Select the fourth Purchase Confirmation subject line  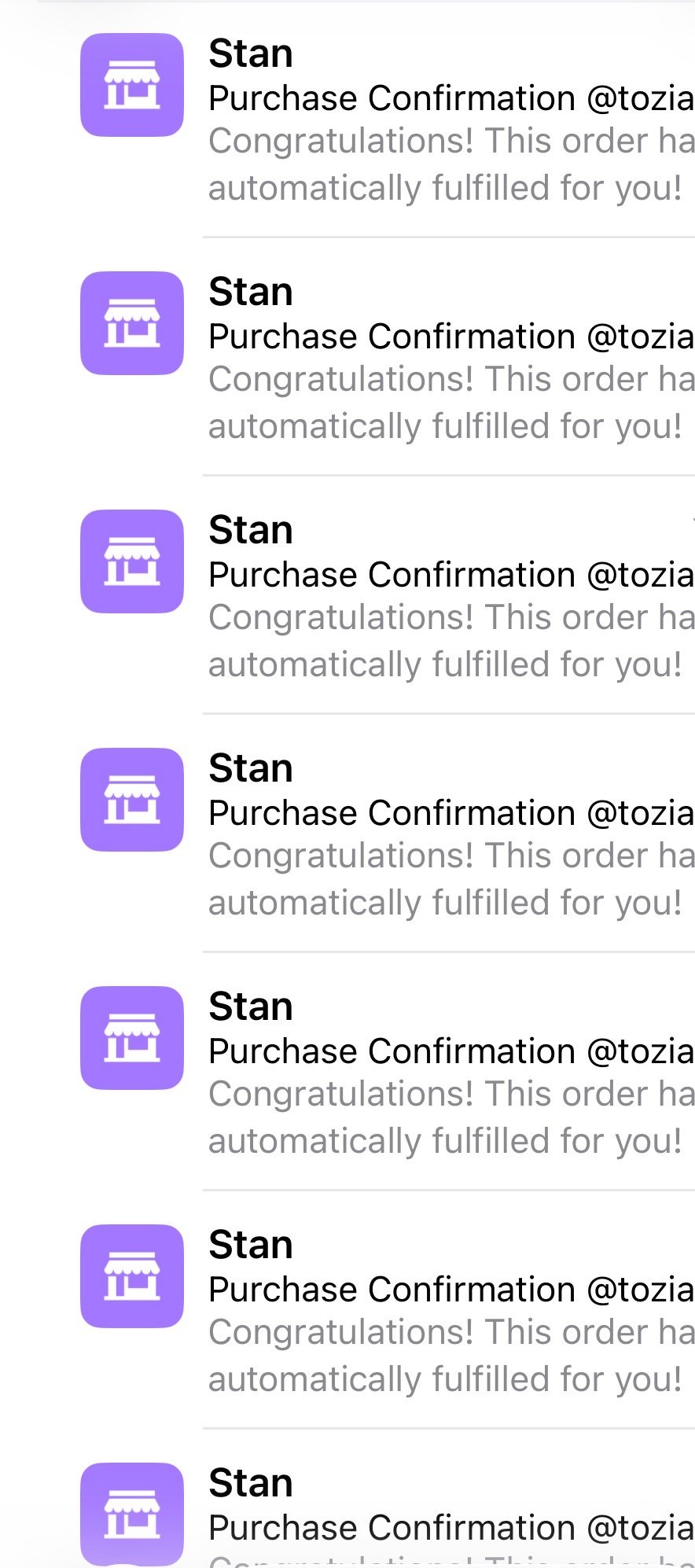(x=450, y=814)
